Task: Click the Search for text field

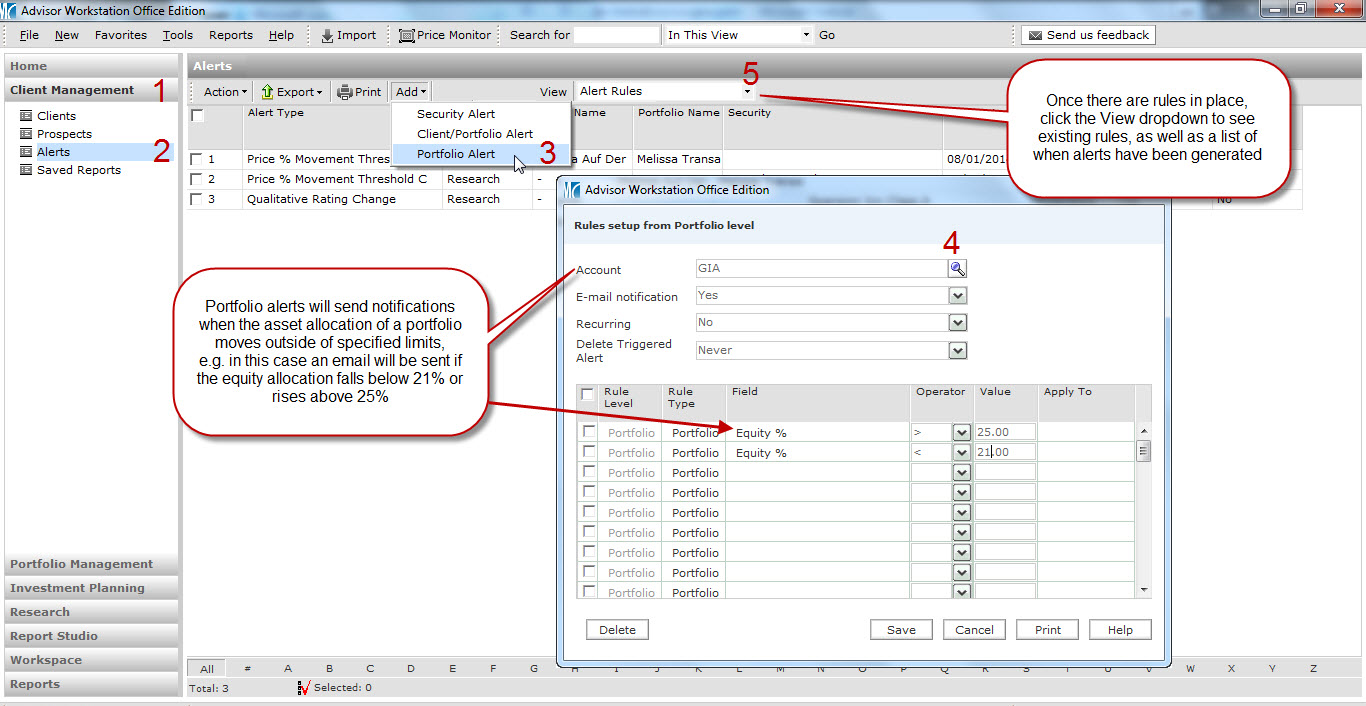Action: 616,35
